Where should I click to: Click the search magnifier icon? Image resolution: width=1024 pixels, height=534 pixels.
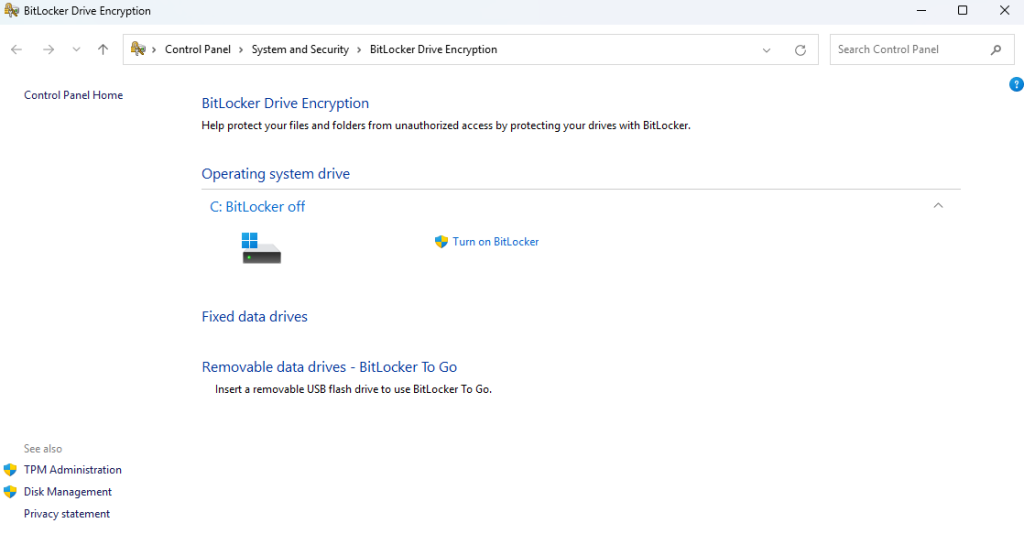996,50
